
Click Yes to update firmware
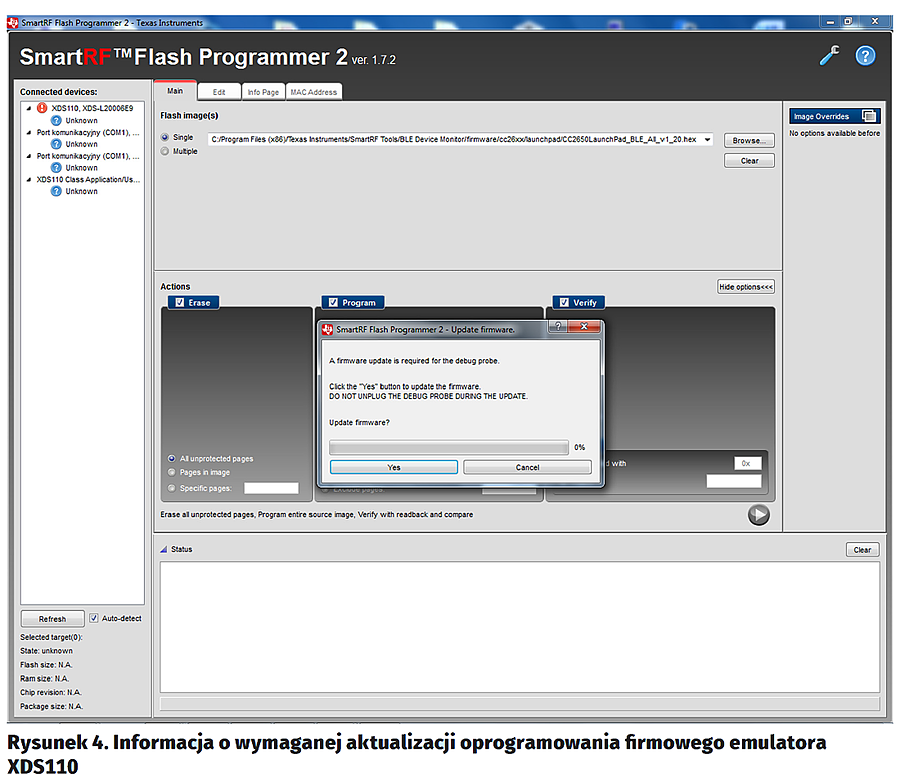(394, 467)
